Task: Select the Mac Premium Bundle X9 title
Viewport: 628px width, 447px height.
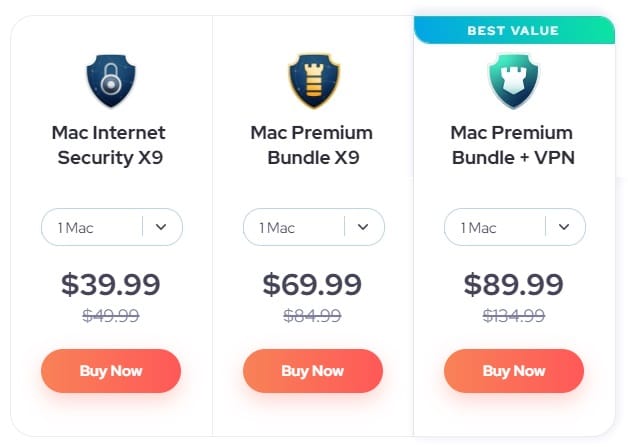Action: [x=312, y=145]
